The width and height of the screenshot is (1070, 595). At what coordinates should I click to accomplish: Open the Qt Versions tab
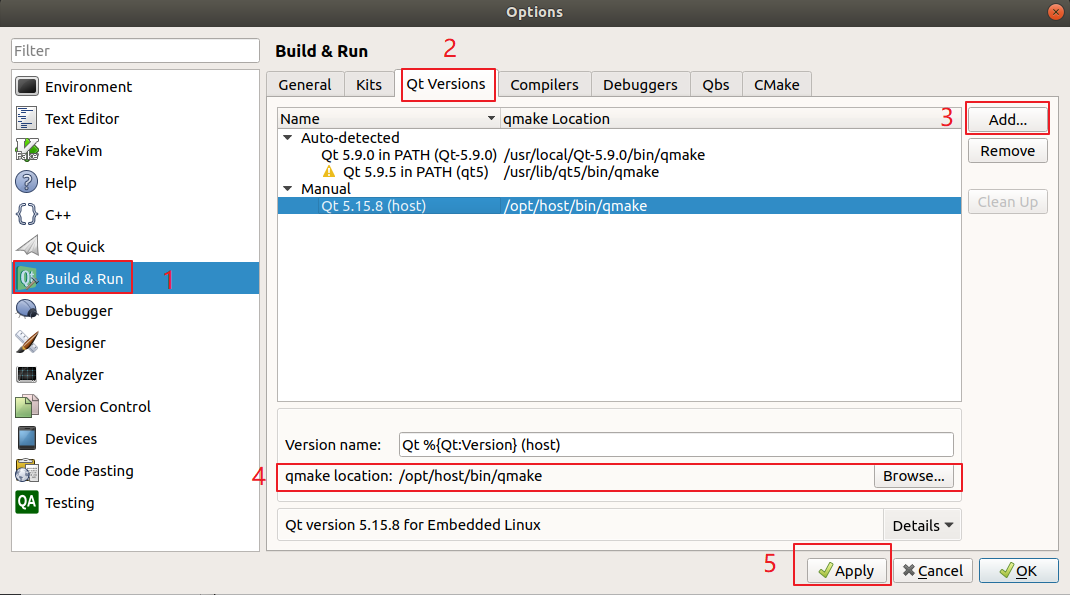pos(446,84)
